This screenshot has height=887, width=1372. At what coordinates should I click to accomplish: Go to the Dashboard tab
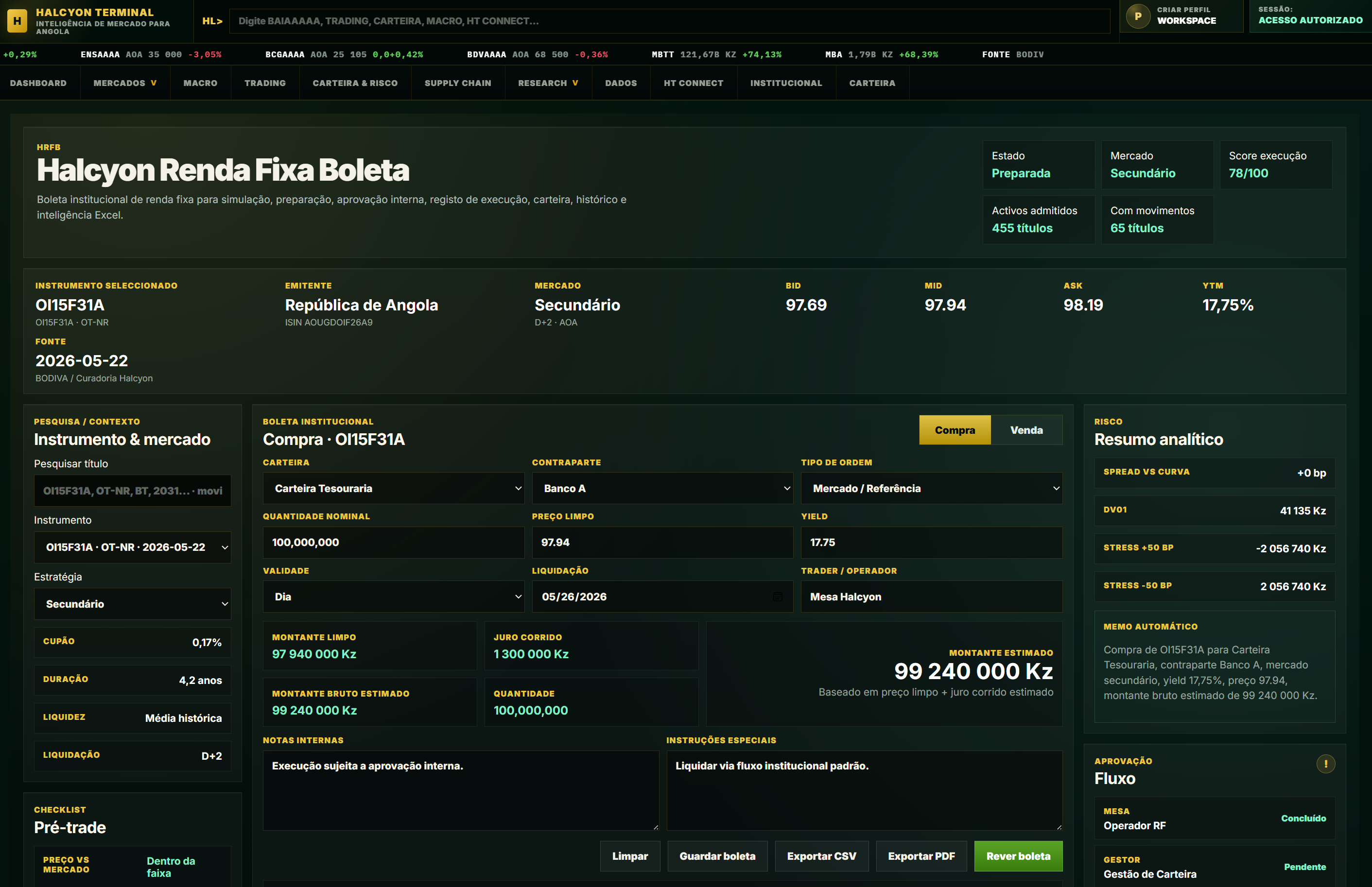tap(38, 83)
